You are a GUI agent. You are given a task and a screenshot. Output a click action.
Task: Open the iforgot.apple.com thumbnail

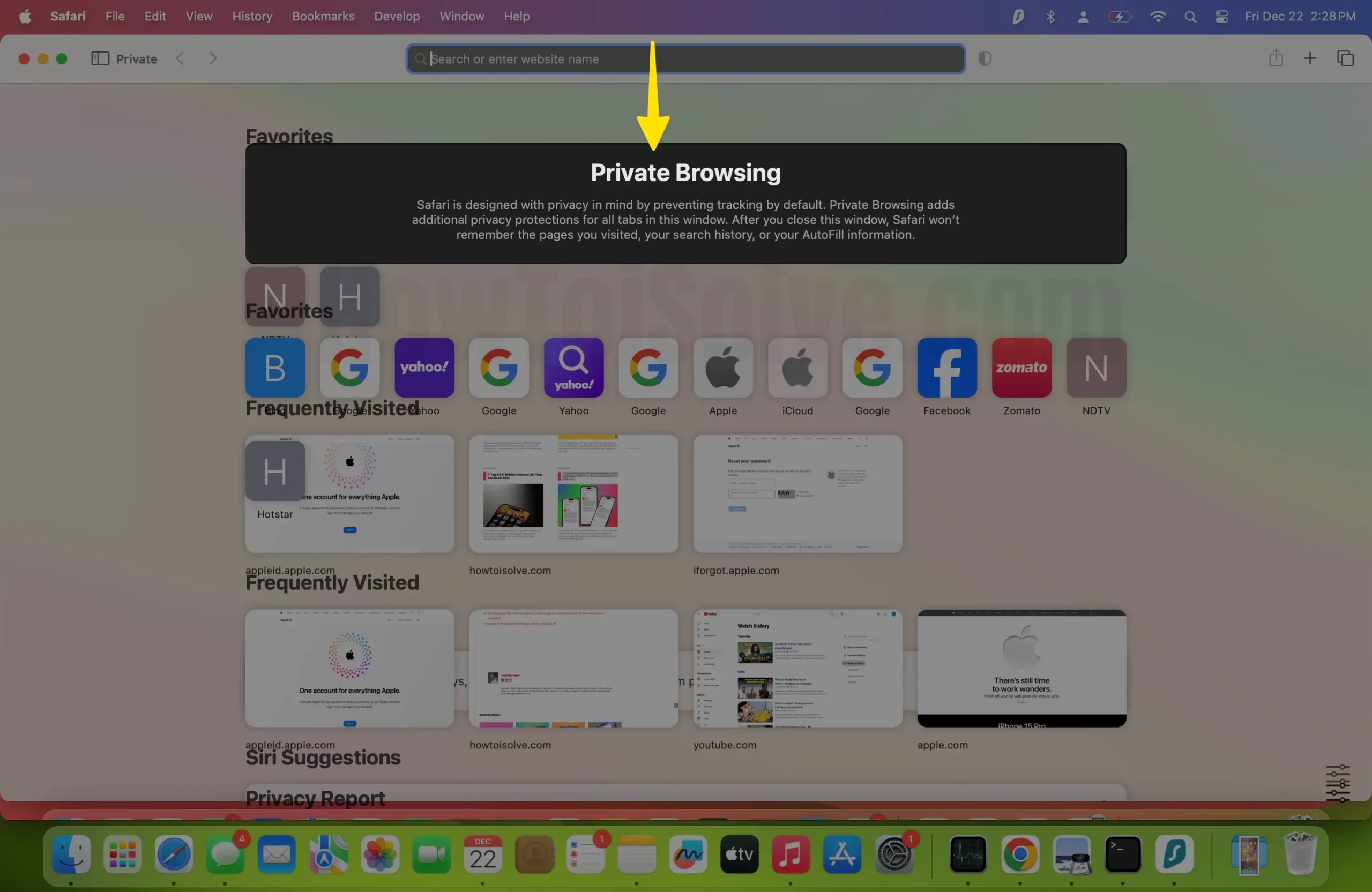pos(797,493)
